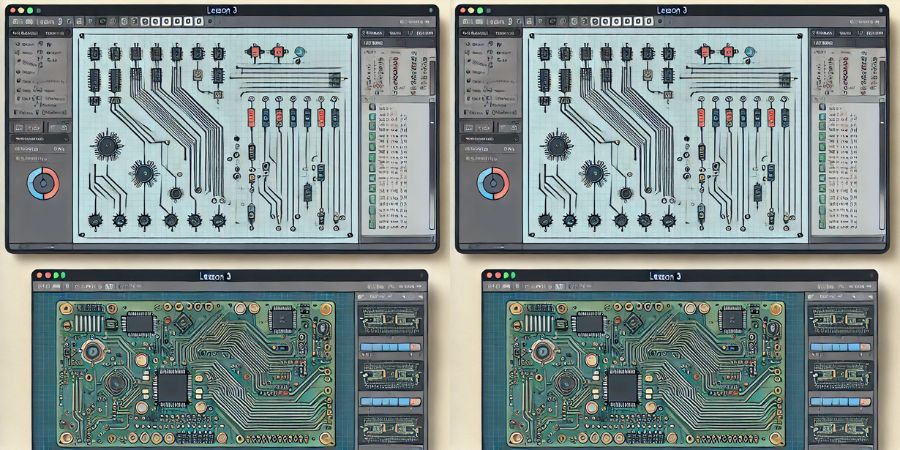Click last white square toolbar button, top-right window
This screenshot has height=450, width=900.
pyautogui.click(x=649, y=21)
